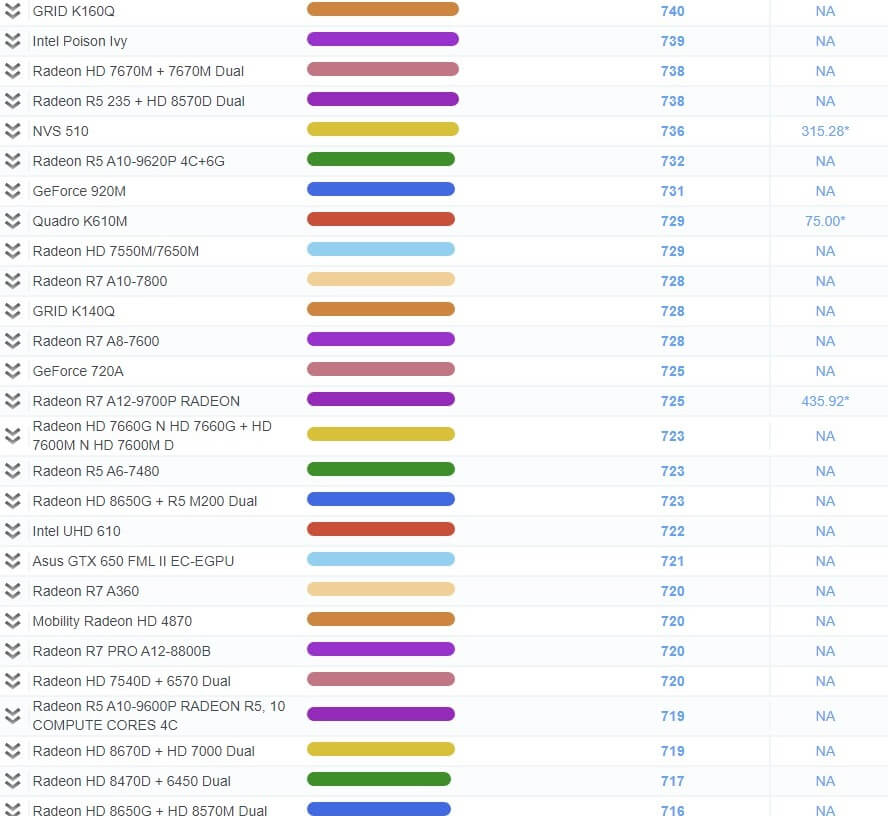
Task: Open Radeon HD 7540D + 6570 Dual link
Action: click(x=131, y=682)
